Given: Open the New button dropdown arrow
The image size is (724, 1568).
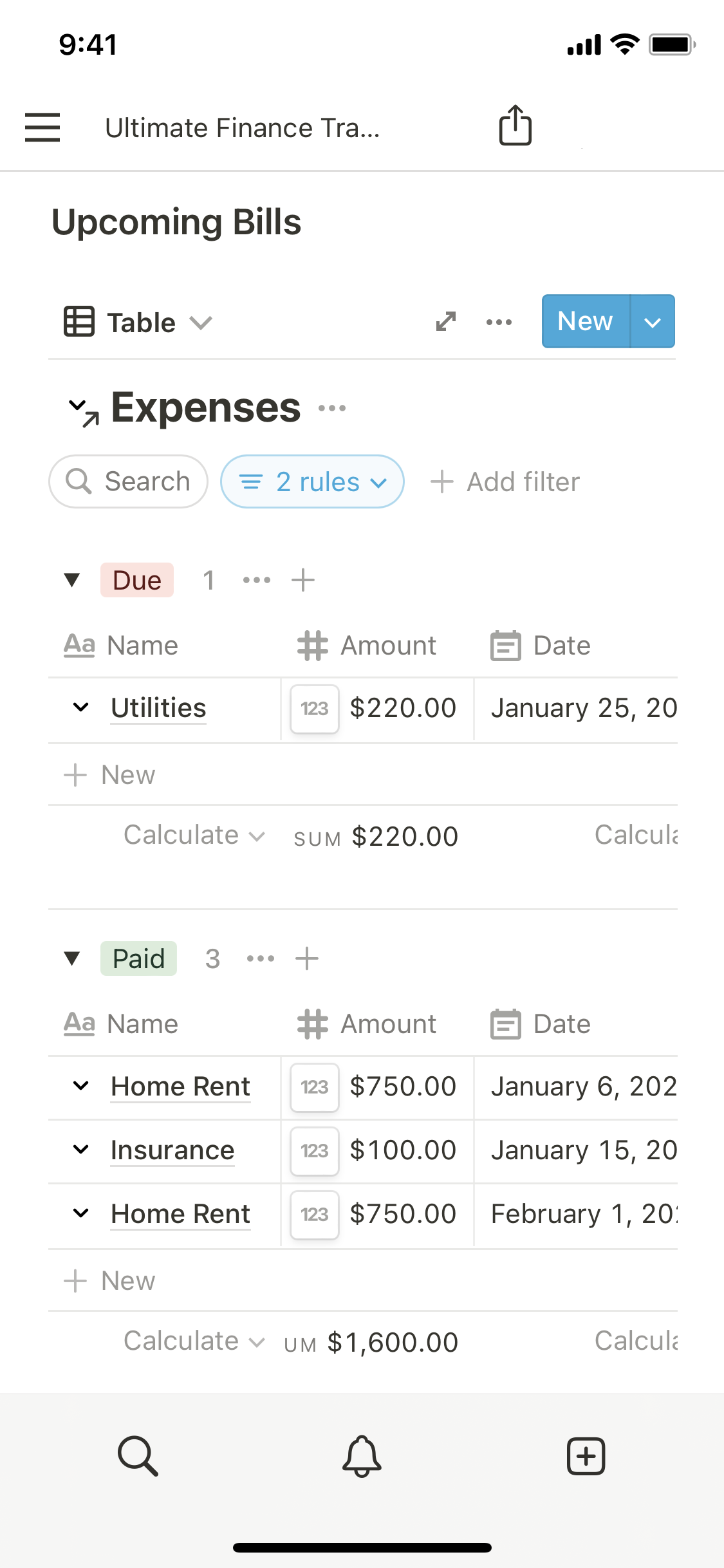Looking at the screenshot, I should click(653, 322).
